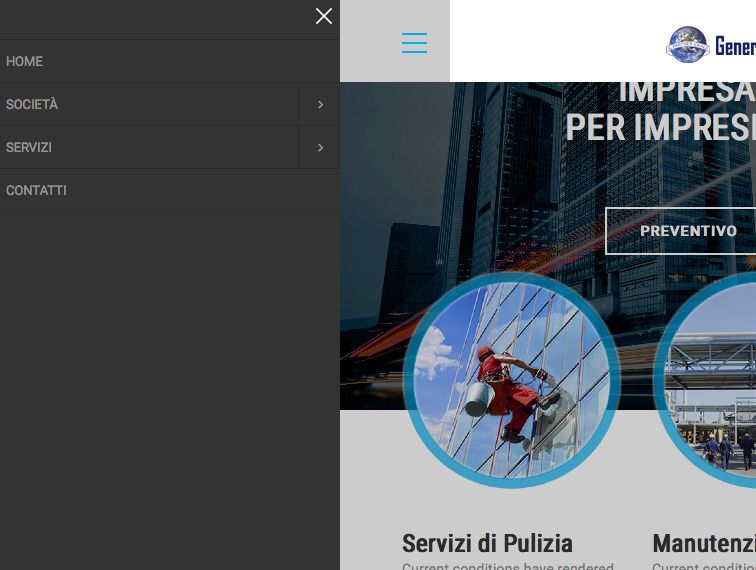Open the Manutenzi... heading link
Image resolution: width=756 pixels, height=570 pixels.
click(x=704, y=543)
